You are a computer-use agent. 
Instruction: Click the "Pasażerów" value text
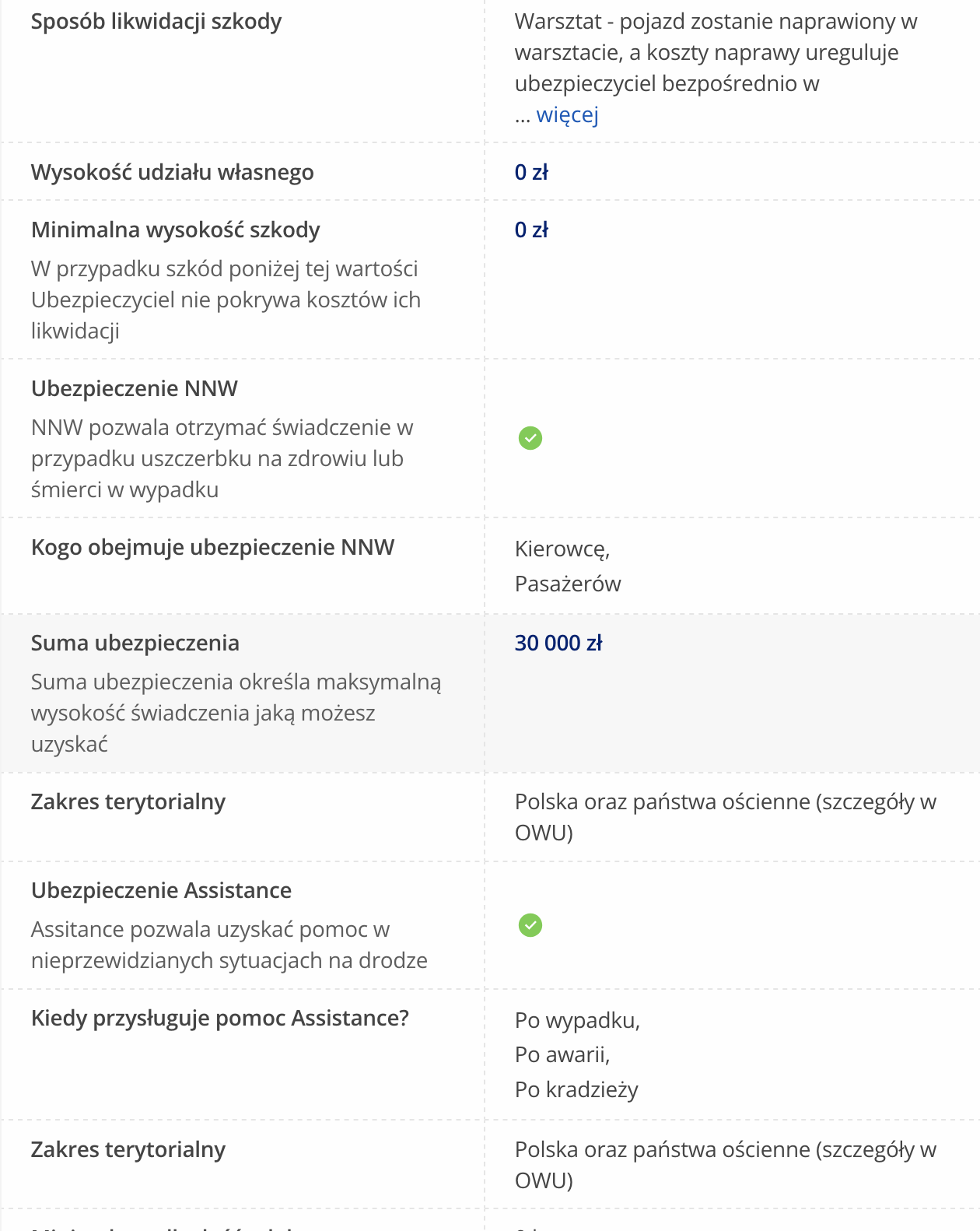pos(568,584)
